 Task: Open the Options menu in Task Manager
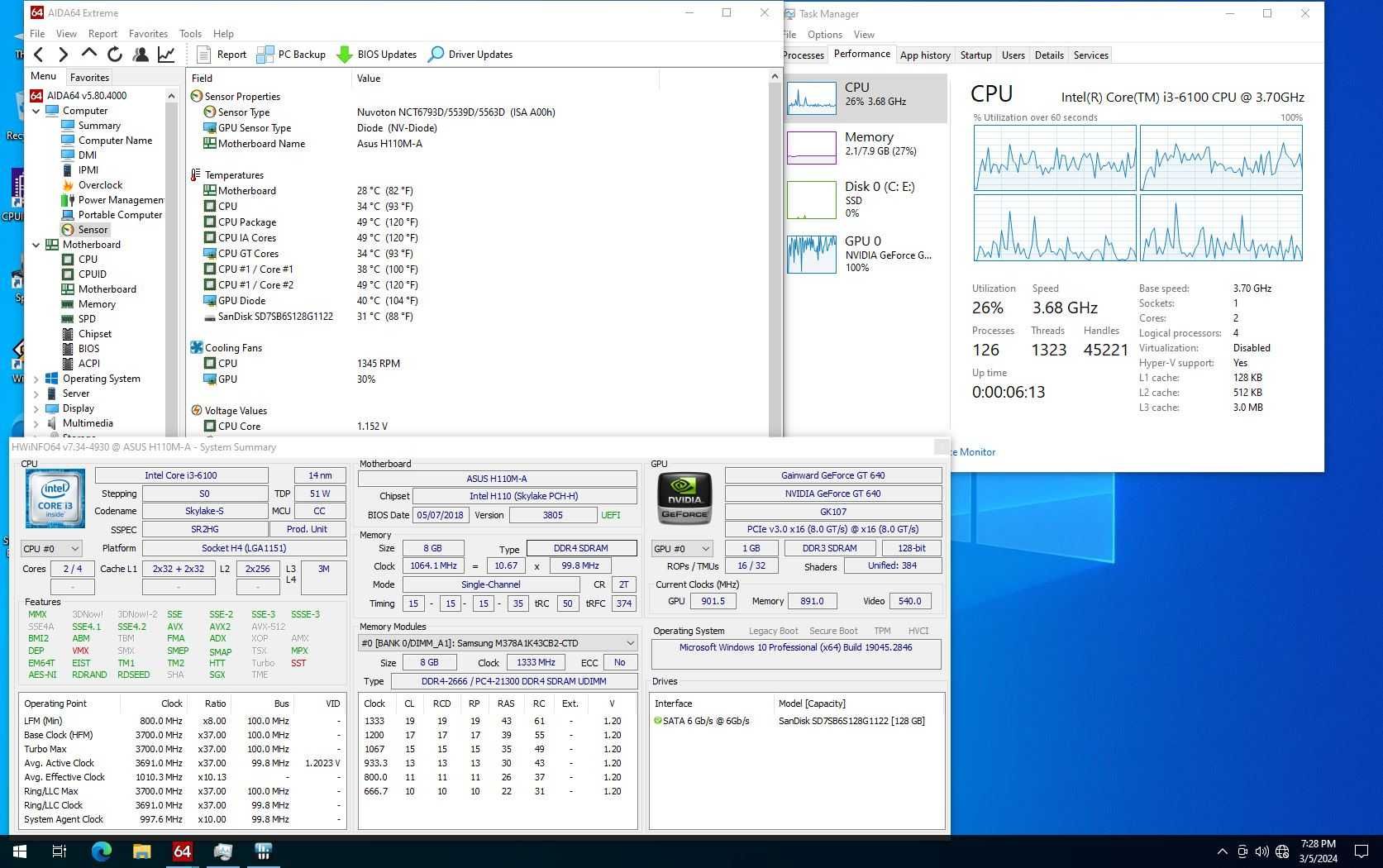[x=824, y=35]
